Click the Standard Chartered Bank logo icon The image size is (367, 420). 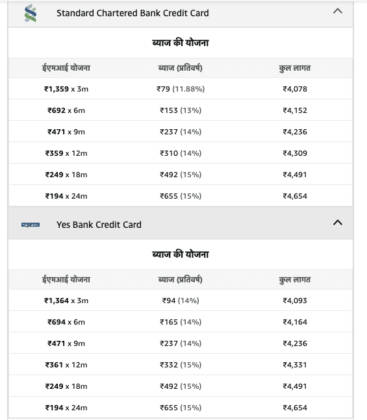[x=31, y=13]
